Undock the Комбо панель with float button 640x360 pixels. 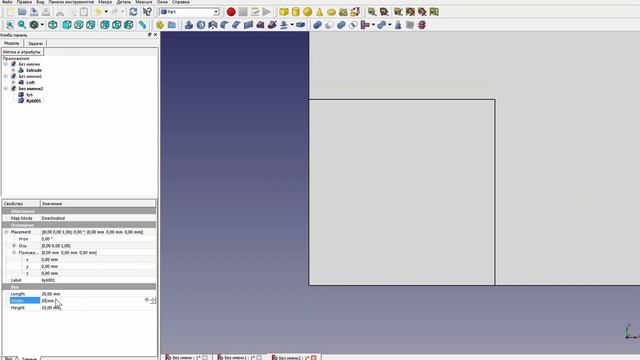pyautogui.click(x=149, y=35)
